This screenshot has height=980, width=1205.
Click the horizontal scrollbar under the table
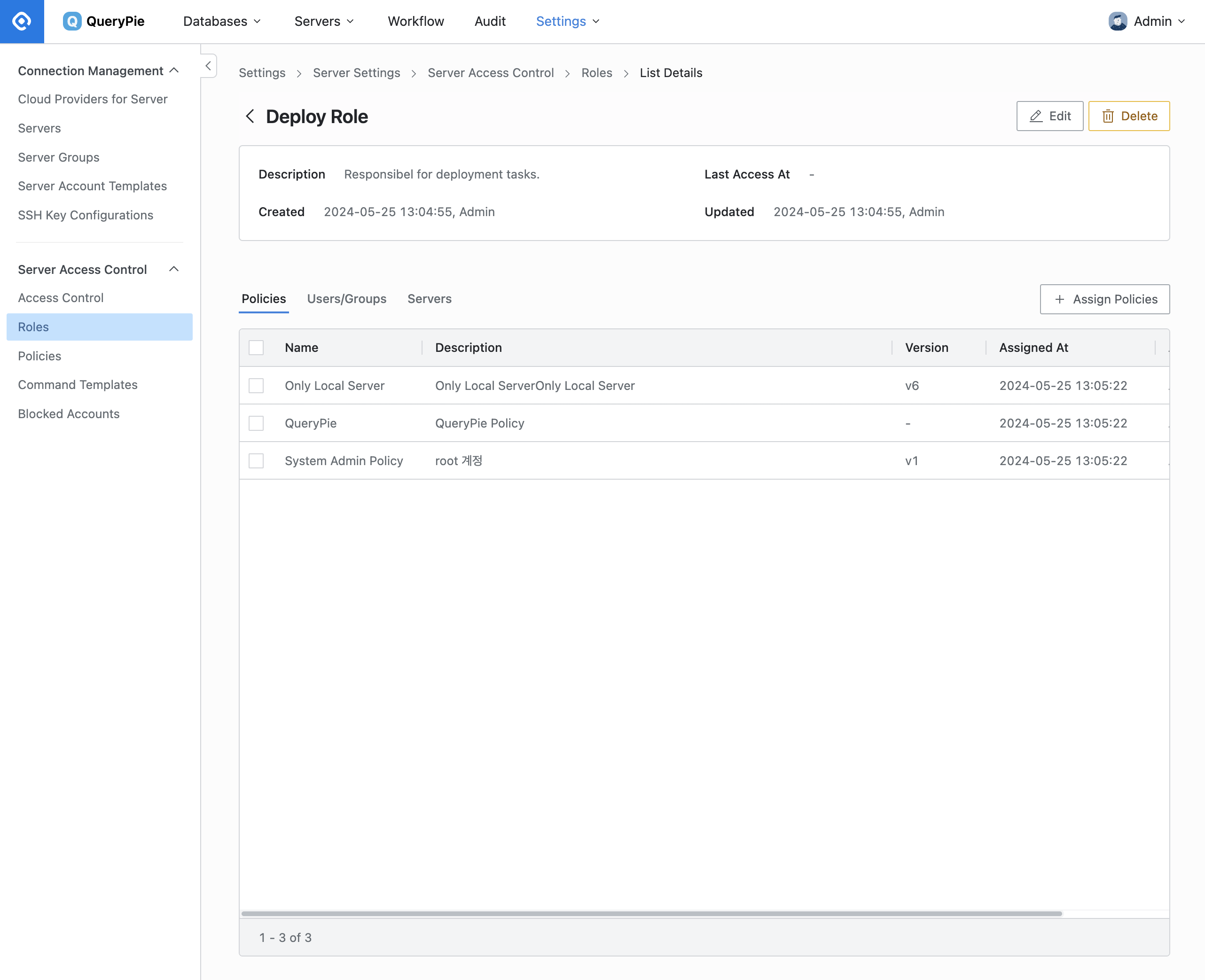coord(652,913)
